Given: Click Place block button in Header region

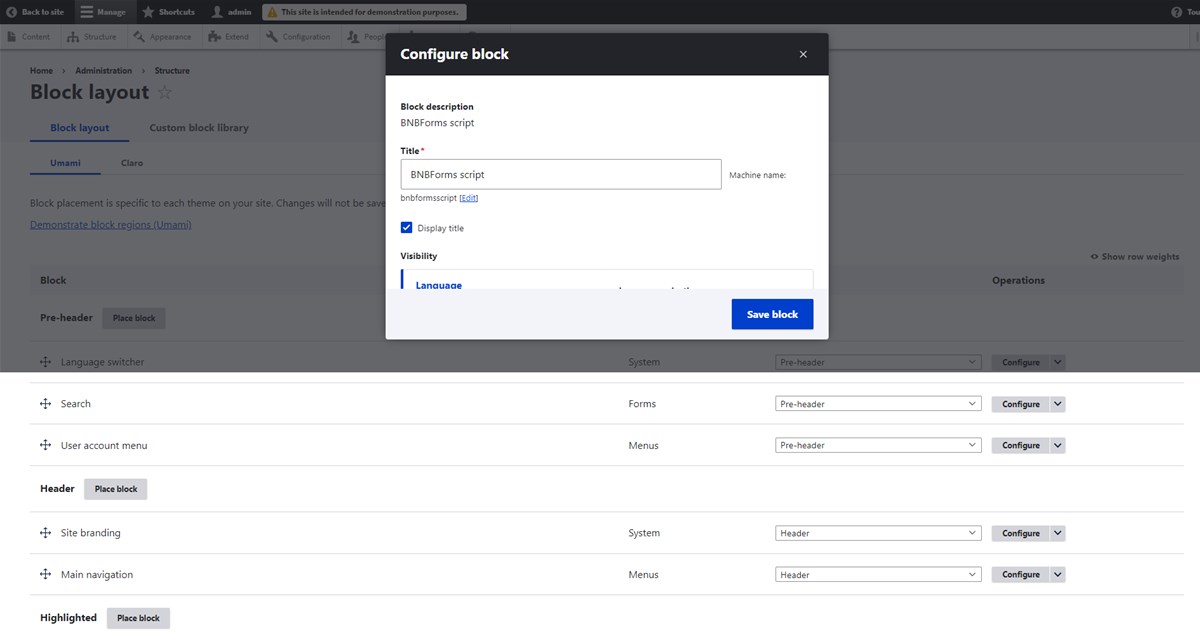Looking at the screenshot, I should (116, 489).
